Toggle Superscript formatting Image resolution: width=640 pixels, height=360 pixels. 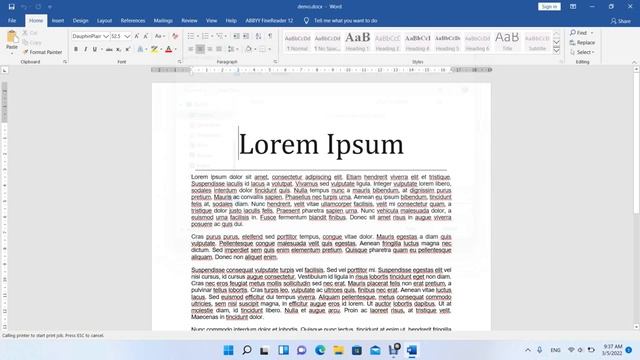click(x=128, y=49)
